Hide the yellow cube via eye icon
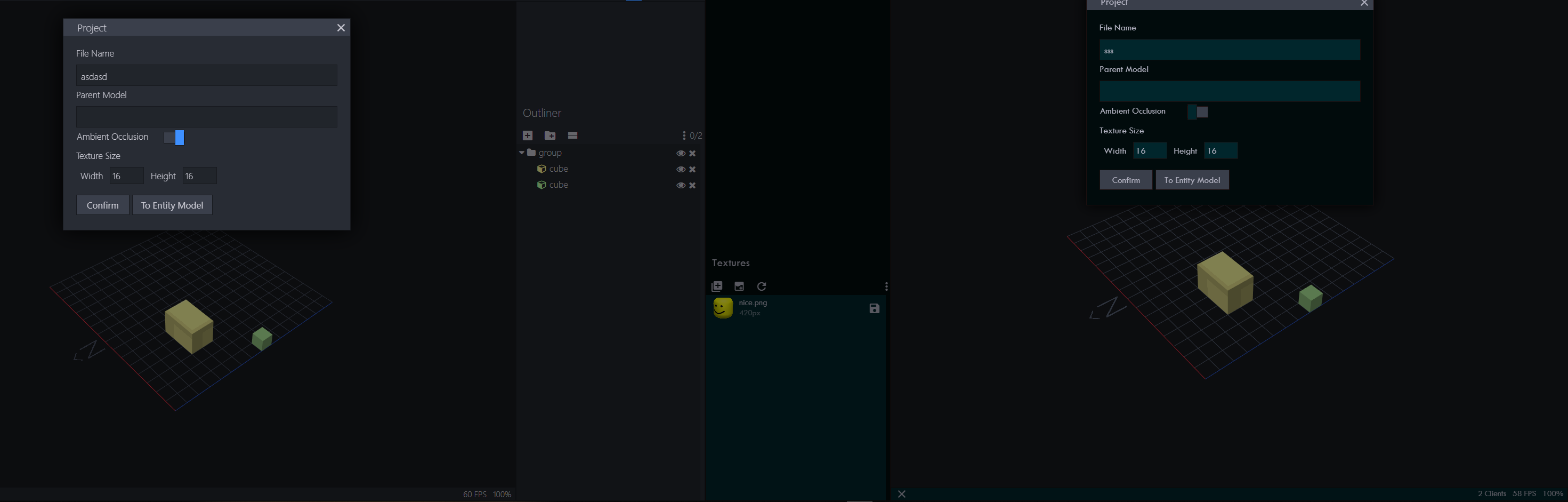1568x502 pixels. pos(681,169)
